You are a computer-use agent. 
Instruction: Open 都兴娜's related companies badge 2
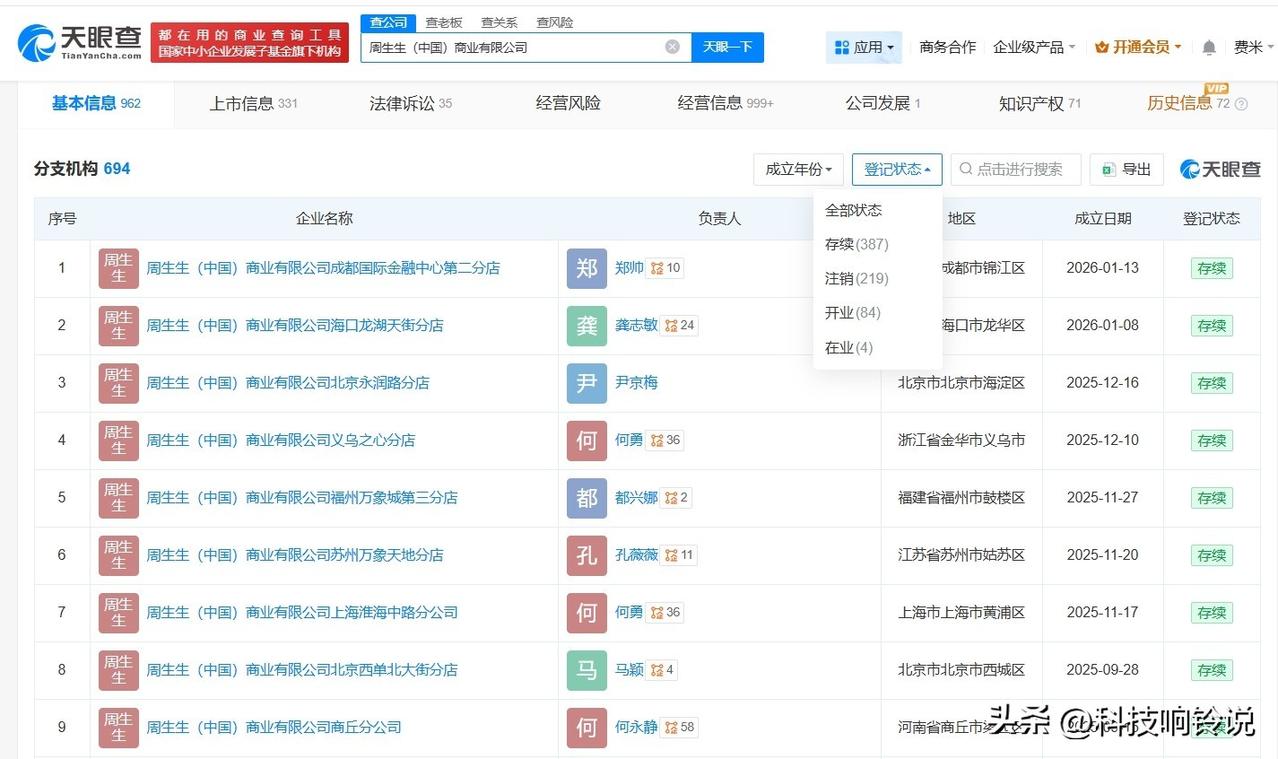click(x=676, y=498)
